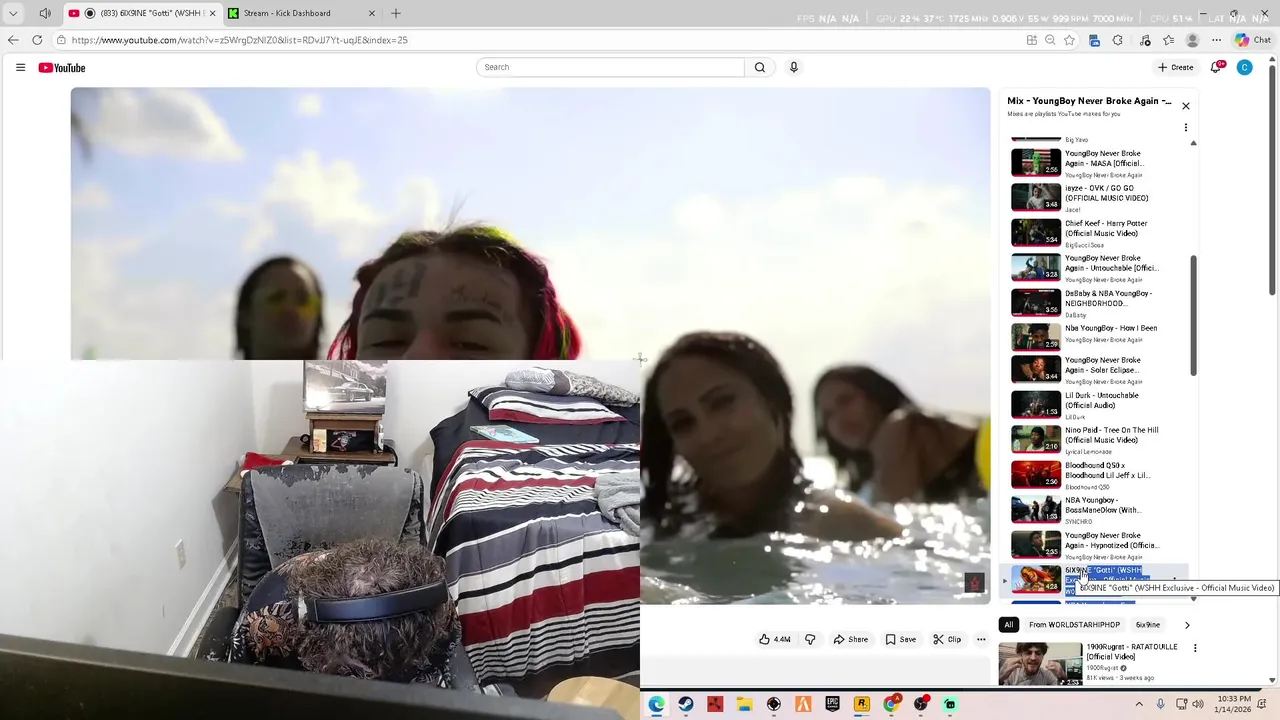1280x720 pixels.
Task: Close the Mix playlist panel
Action: [x=1186, y=106]
